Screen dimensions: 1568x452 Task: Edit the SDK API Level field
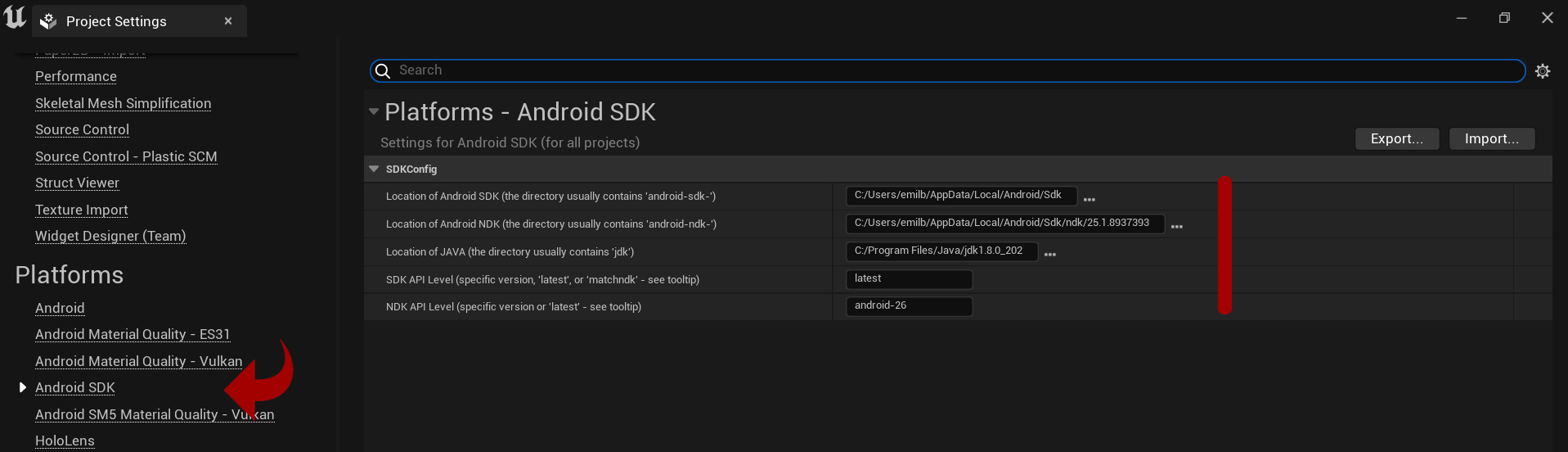[909, 278]
